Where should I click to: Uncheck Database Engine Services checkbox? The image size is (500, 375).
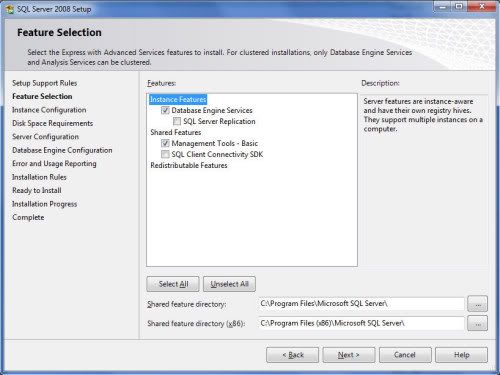tap(165, 110)
